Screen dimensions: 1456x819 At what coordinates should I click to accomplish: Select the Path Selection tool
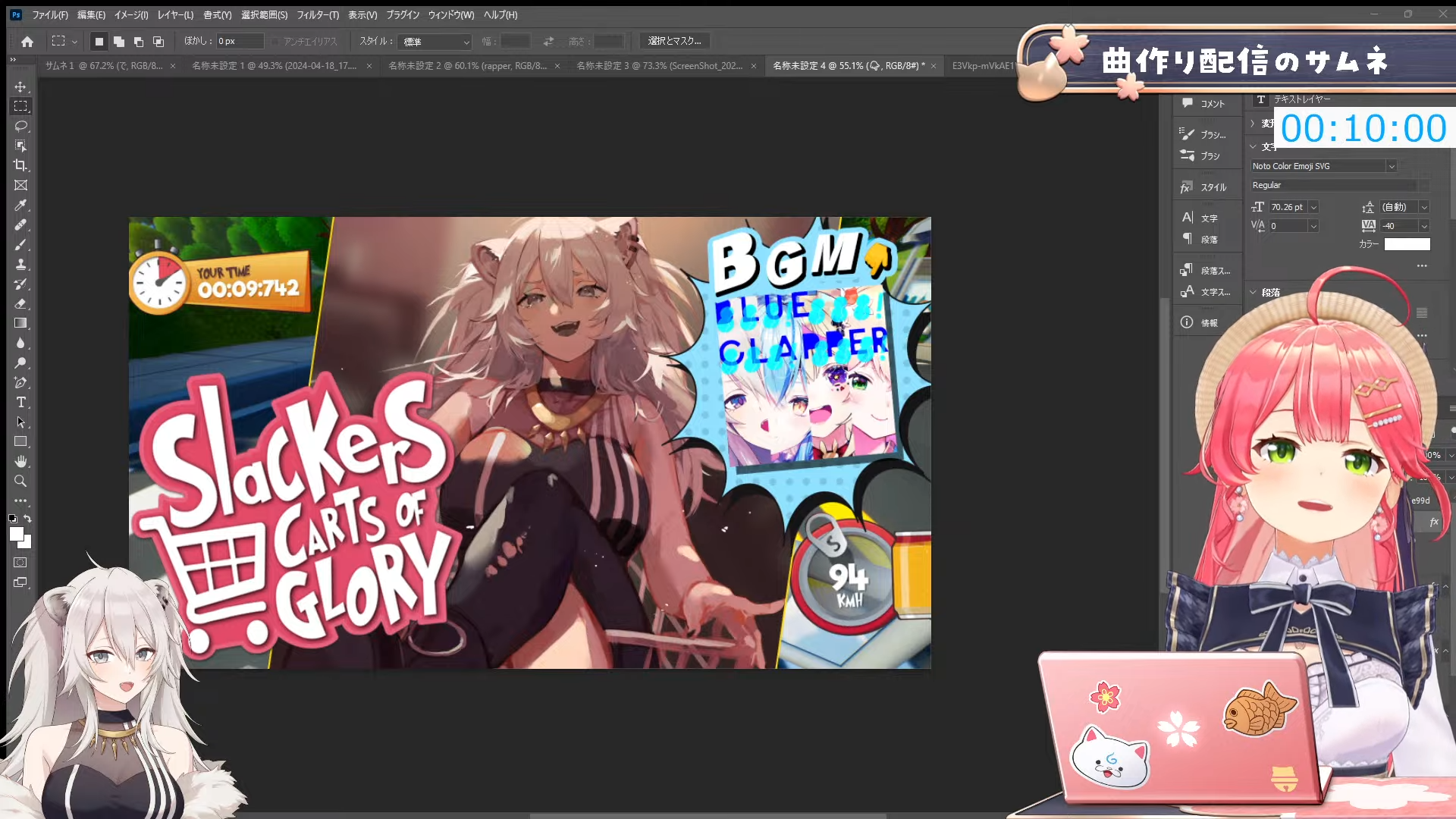pos(20,422)
